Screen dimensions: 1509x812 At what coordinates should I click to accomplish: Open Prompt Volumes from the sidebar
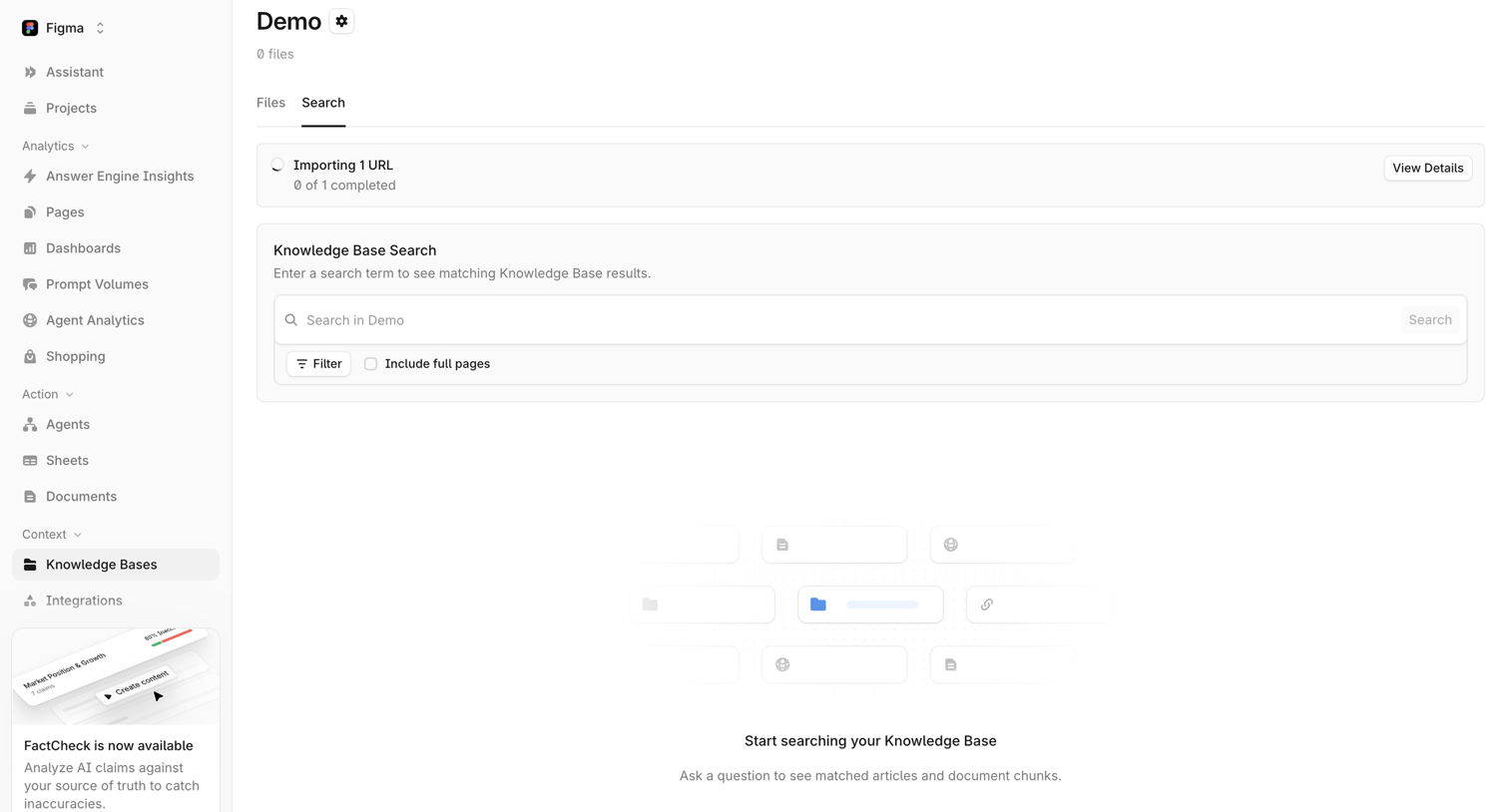pos(116,284)
